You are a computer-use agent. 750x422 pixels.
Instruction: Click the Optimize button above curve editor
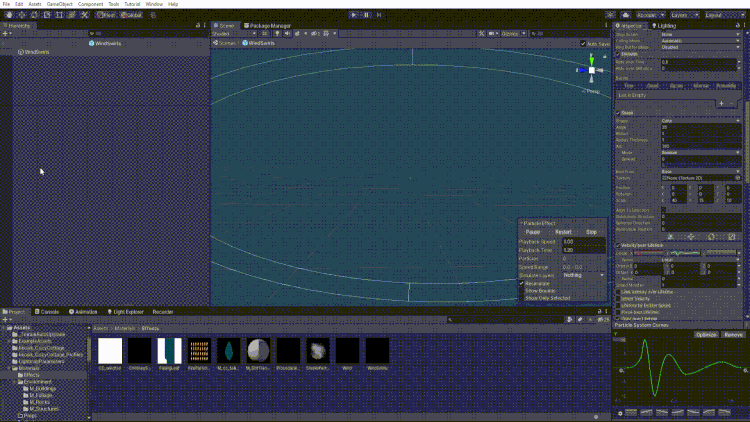click(706, 335)
